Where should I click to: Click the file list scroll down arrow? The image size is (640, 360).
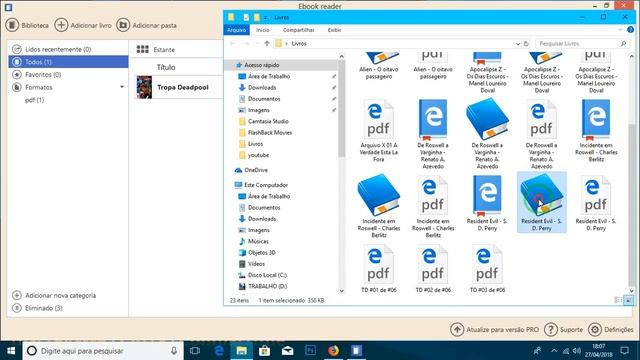(632, 291)
